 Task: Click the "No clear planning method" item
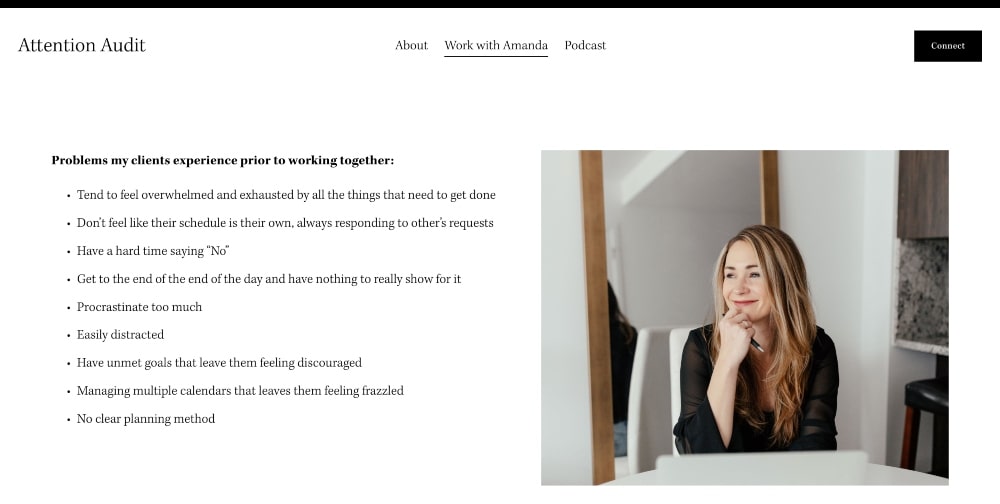pyautogui.click(x=146, y=419)
